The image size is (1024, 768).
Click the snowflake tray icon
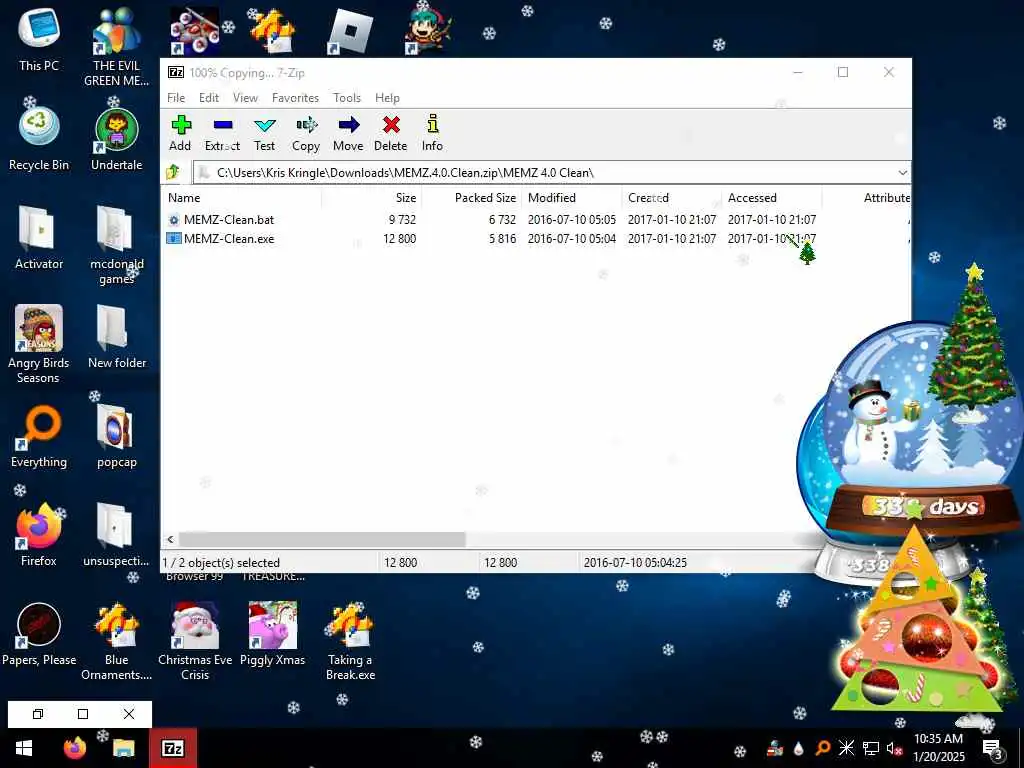point(846,748)
